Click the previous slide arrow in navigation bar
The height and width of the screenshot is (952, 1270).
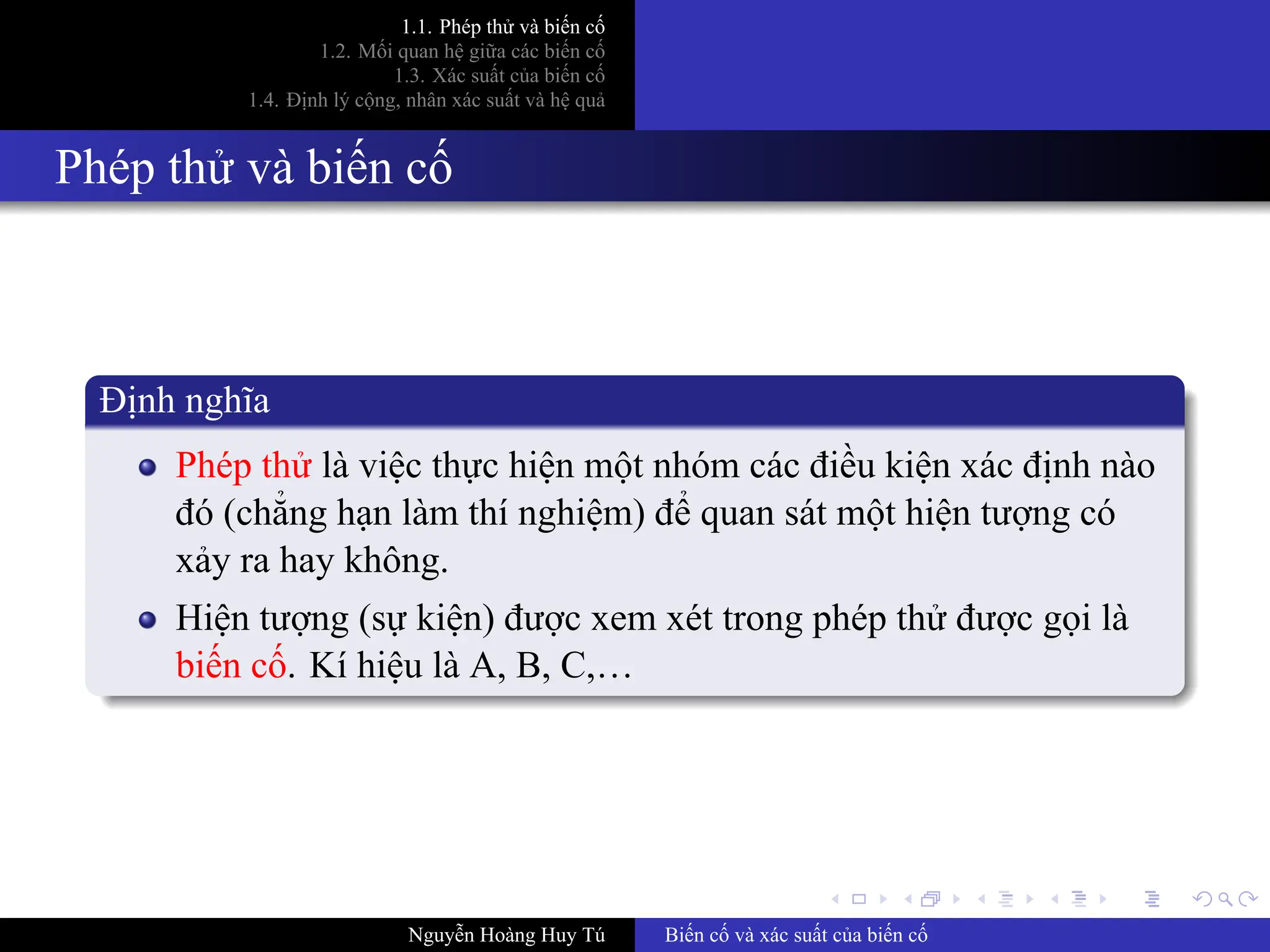click(835, 899)
